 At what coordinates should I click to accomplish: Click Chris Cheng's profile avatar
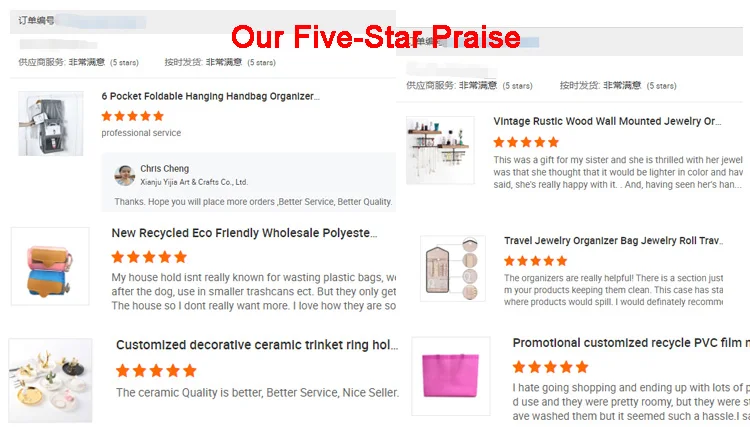click(125, 175)
